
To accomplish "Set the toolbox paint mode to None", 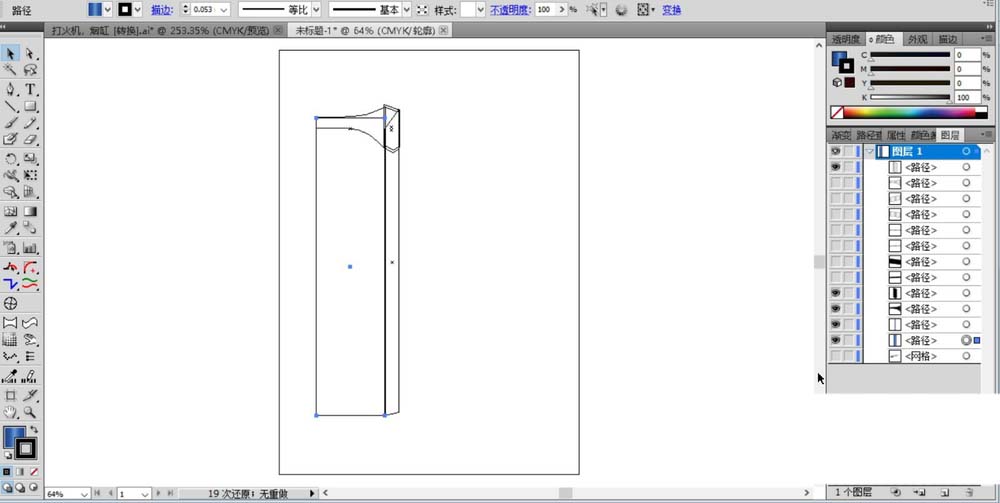I will click(34, 472).
